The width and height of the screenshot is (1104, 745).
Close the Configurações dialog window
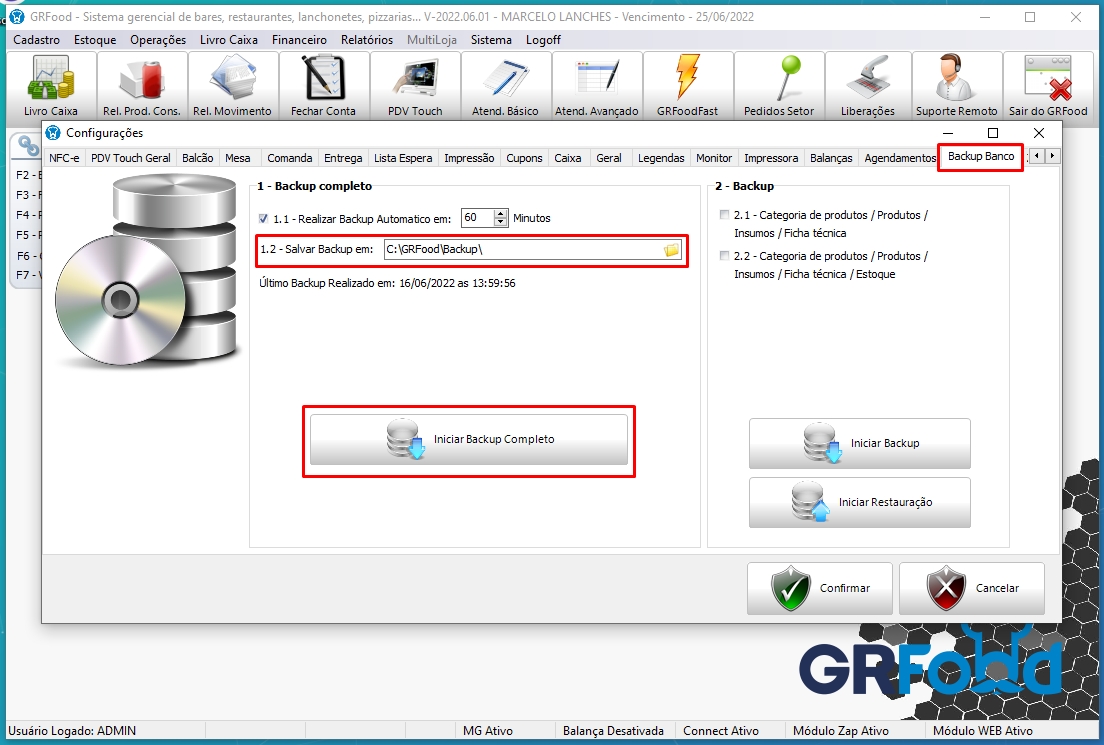pos(1039,133)
